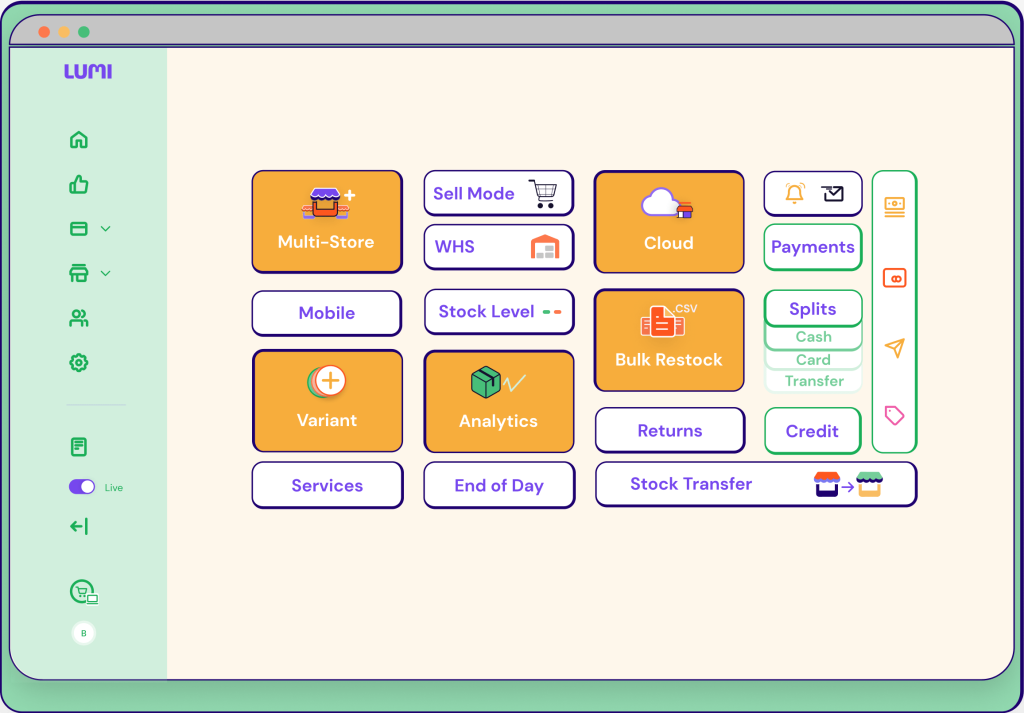1024x713 pixels.
Task: Open the settings gear in sidebar
Action: pos(79,363)
